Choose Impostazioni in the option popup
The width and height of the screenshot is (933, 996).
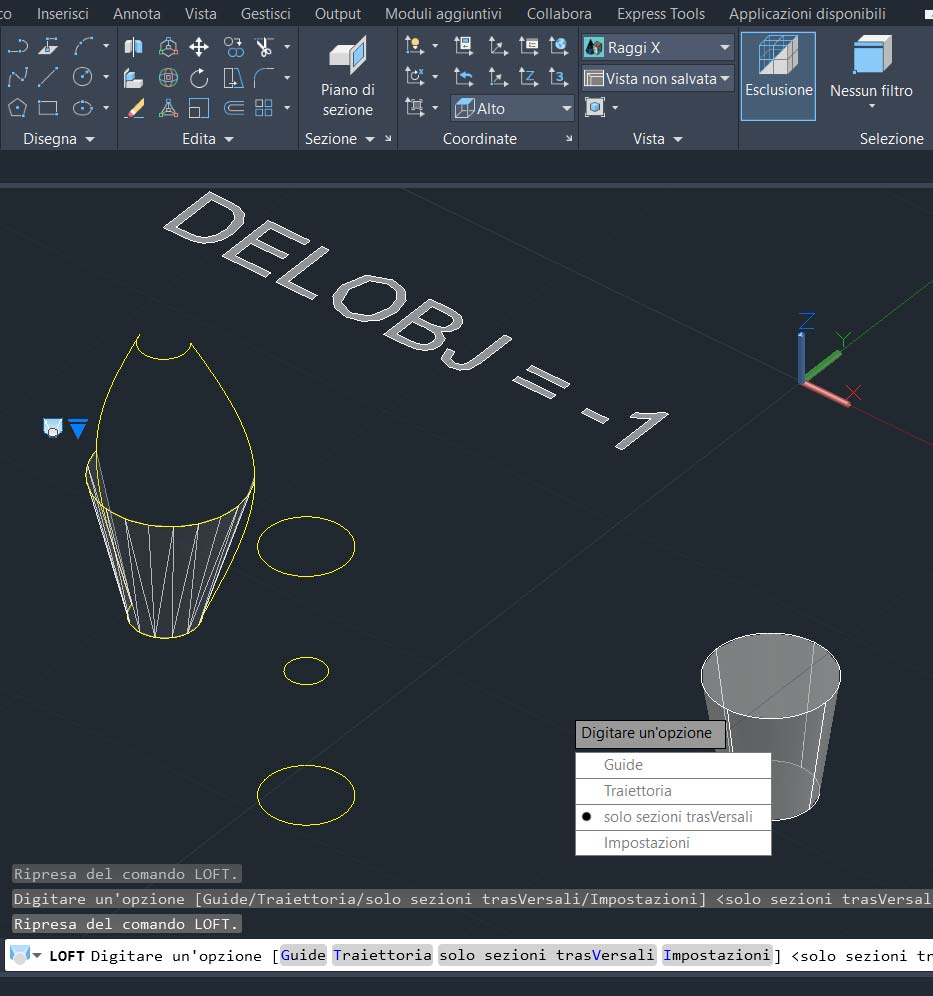coord(673,843)
